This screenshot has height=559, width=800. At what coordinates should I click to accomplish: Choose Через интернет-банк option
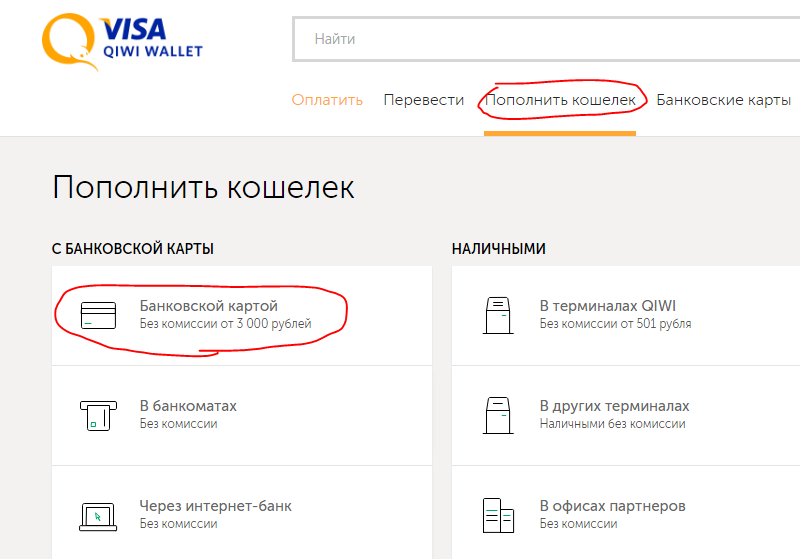click(x=242, y=512)
